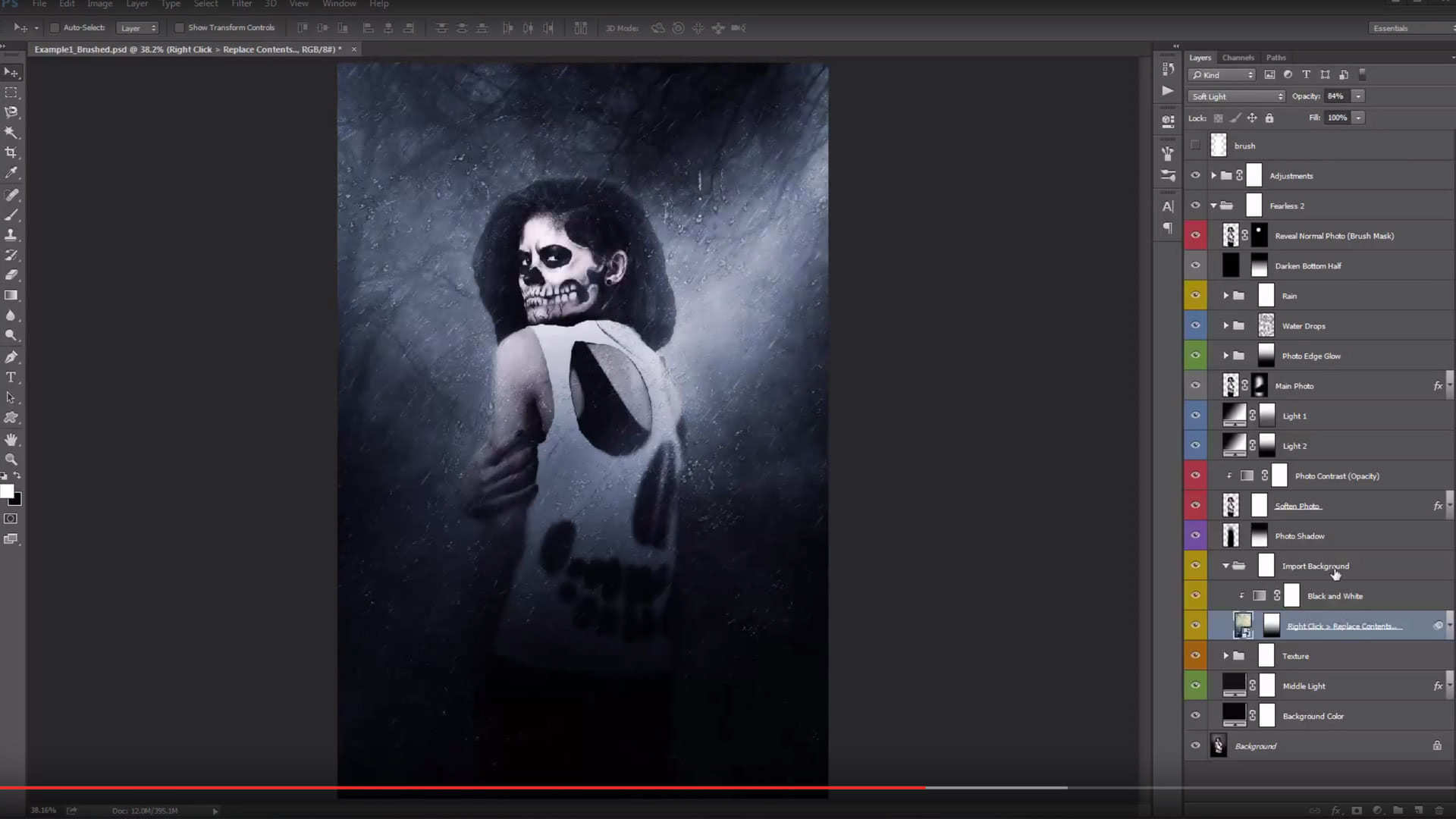The height and width of the screenshot is (819, 1456).
Task: Enable Show Transform Controls checkbox
Action: tap(180, 28)
